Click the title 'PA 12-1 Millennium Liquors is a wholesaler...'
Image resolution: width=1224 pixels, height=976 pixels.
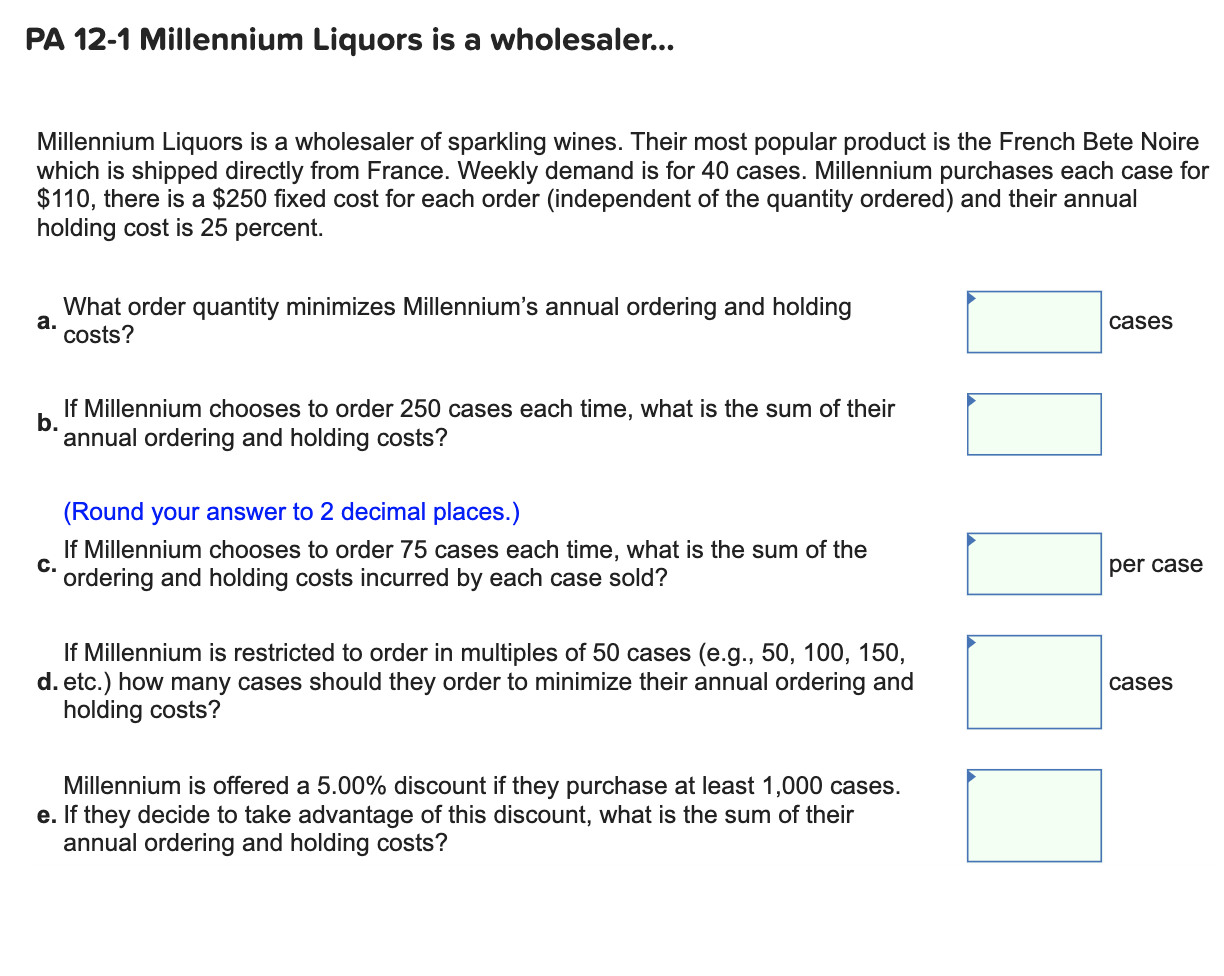[348, 40]
